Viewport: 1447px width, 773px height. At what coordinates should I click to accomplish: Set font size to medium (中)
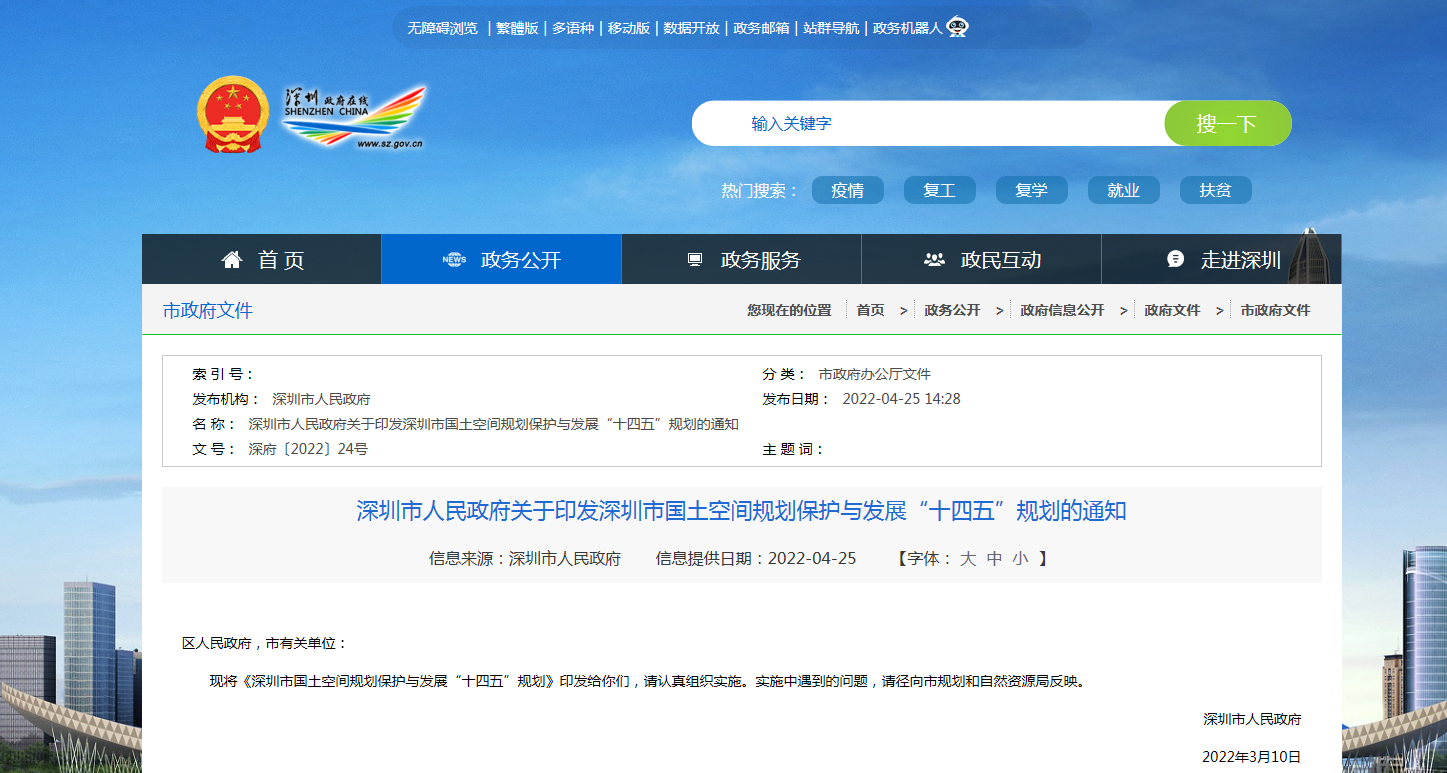994,559
